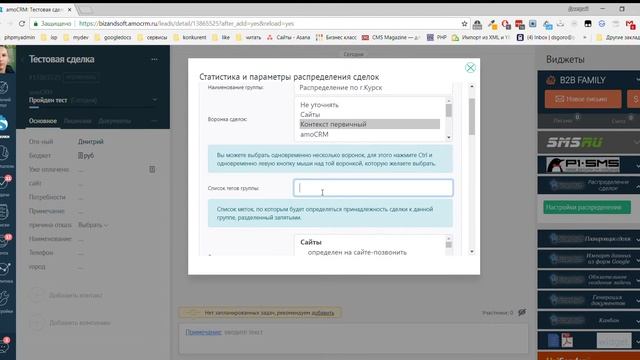Click the hide participants eye icon
This screenshot has width=640, height=360.
pos(522,313)
